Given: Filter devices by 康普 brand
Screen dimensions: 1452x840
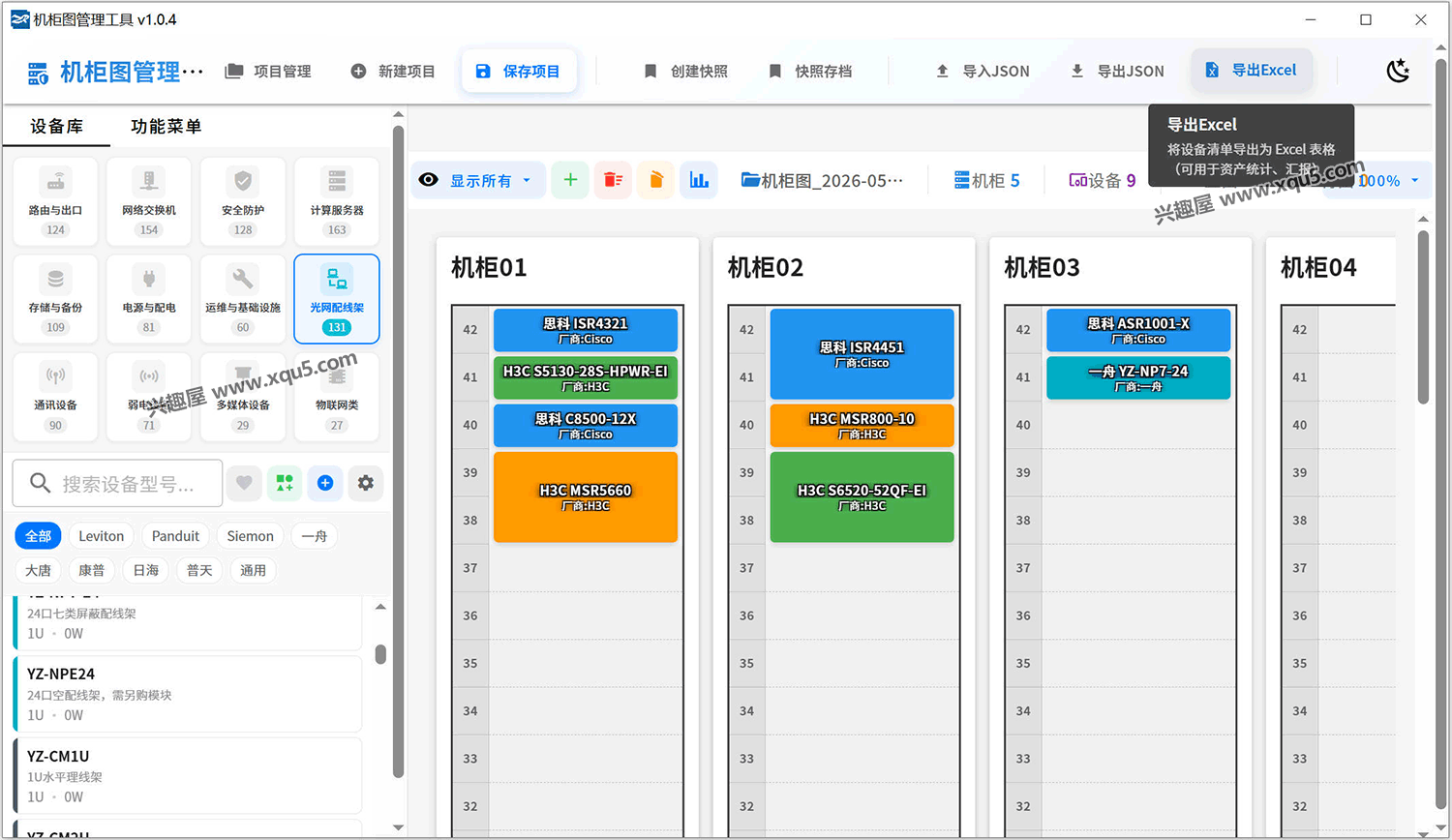Looking at the screenshot, I should [92, 571].
